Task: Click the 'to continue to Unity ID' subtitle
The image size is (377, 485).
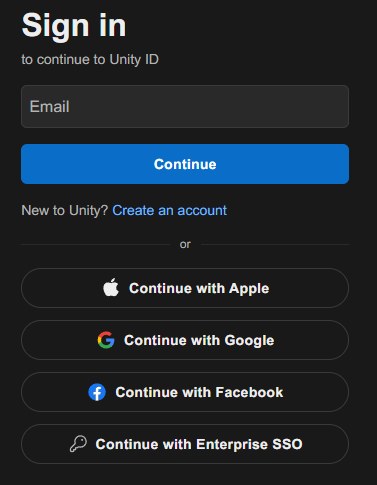Action: (90, 60)
